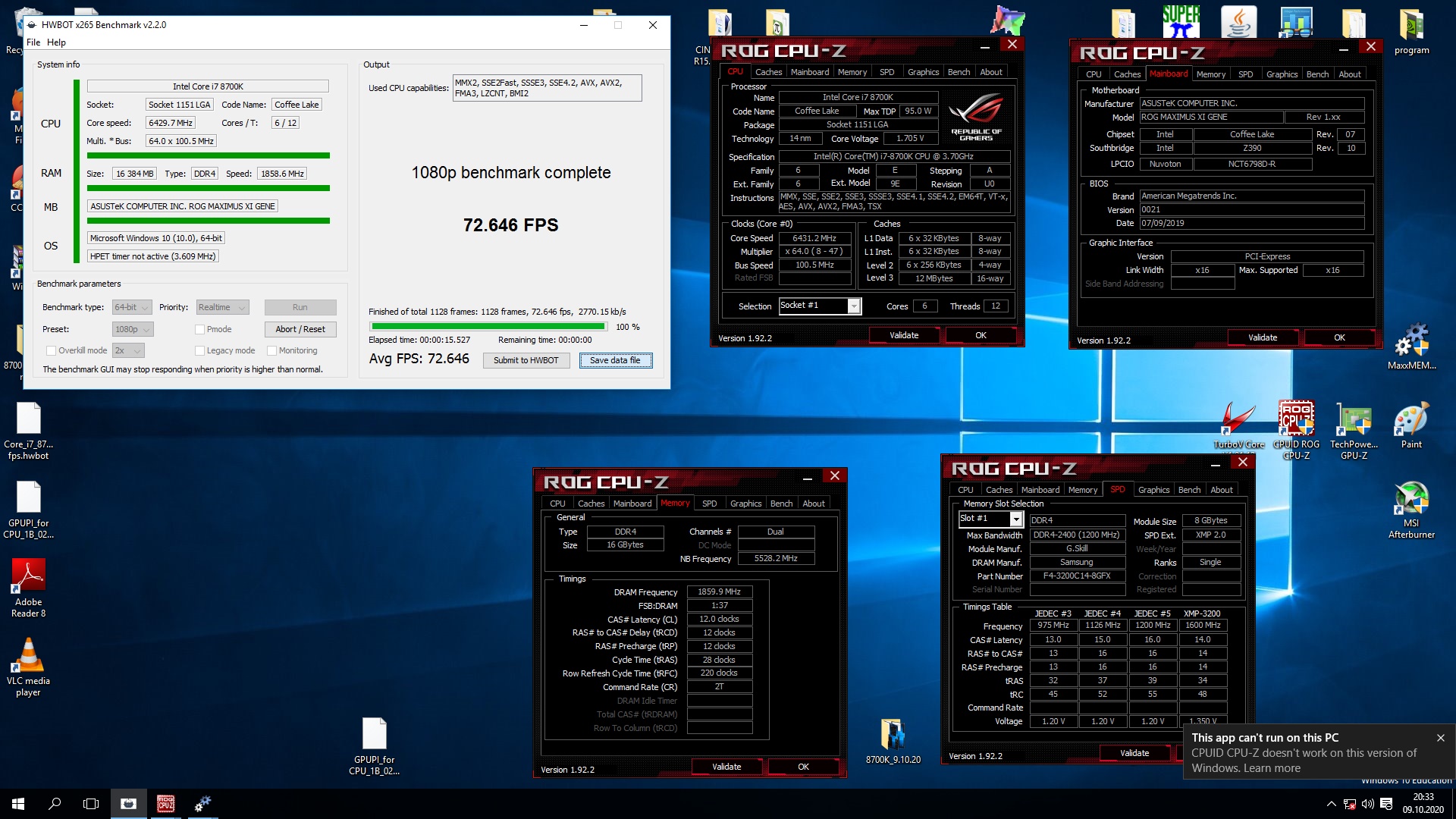Switch to Caches tab in CPU tab window
1456x819 pixels.
(768, 72)
